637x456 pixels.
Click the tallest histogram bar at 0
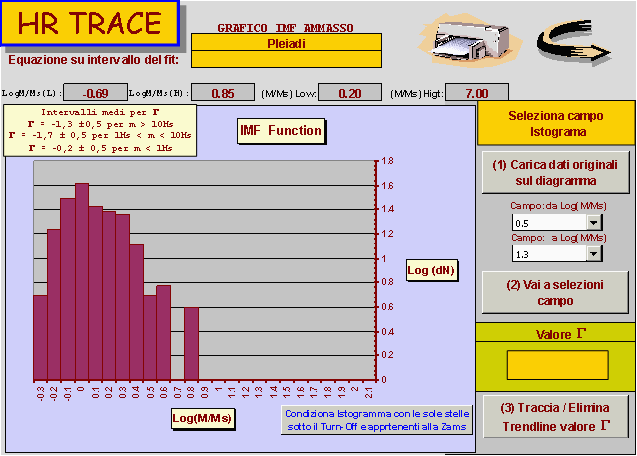pos(82,282)
